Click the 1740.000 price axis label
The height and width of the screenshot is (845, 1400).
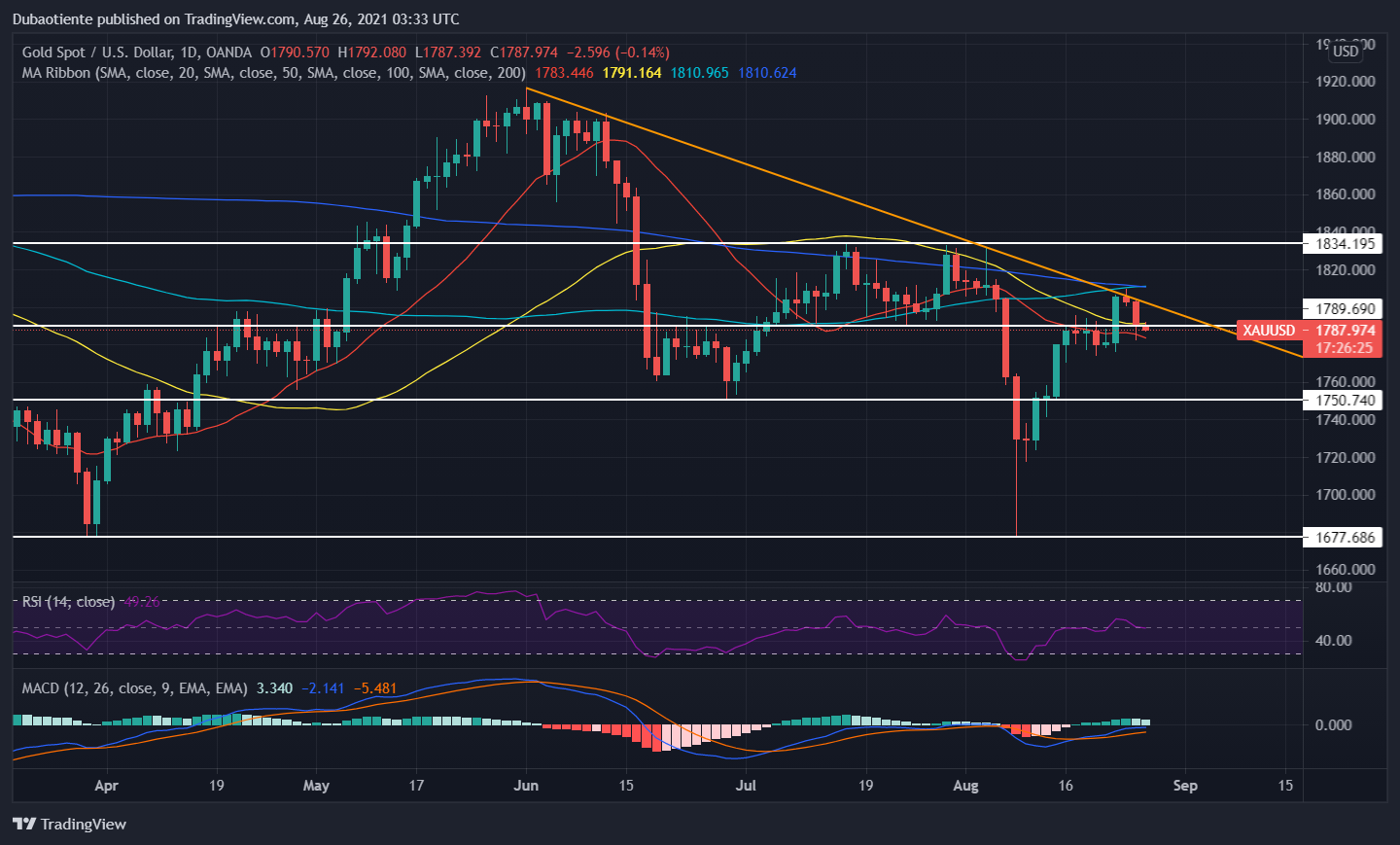[1346, 420]
